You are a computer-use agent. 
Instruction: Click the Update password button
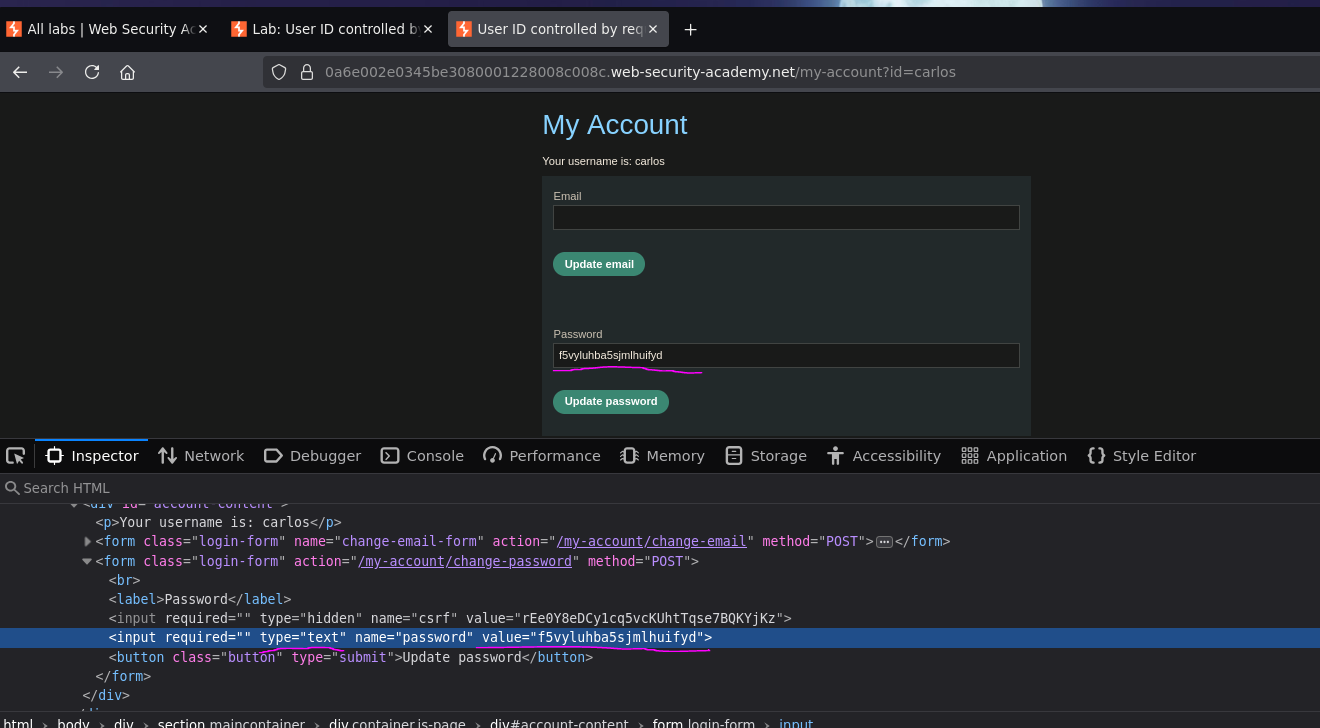point(611,402)
